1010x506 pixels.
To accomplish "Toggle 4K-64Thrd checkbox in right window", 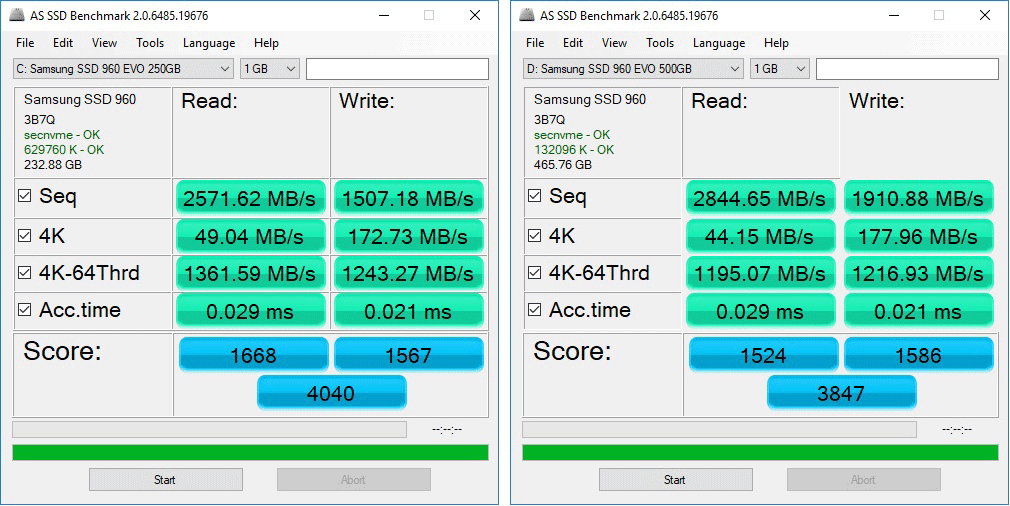I will coord(535,273).
